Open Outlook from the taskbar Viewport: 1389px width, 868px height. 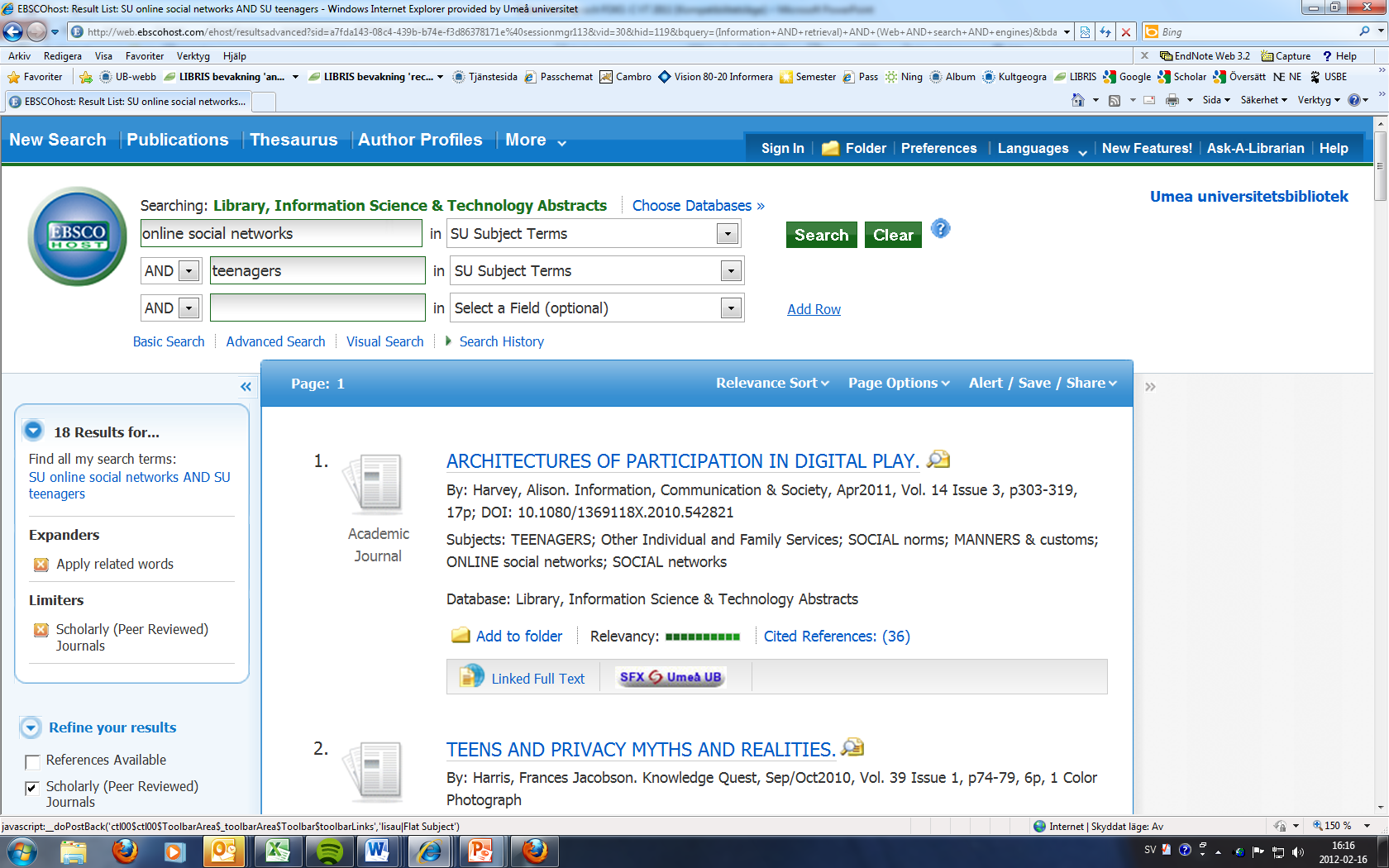coord(225,851)
